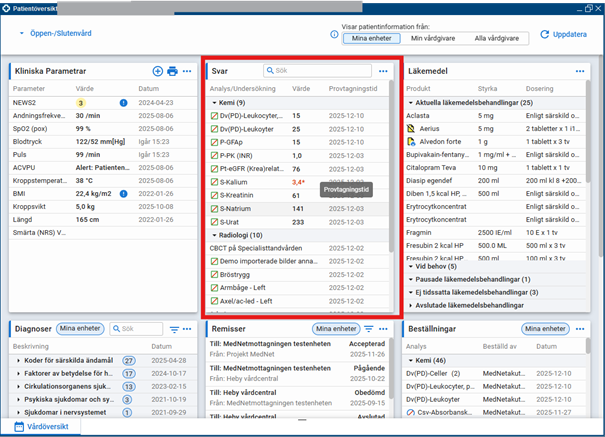This screenshot has width=605, height=437.
Task: Switch to the Vårdöversikt tab at bottom
Action: coord(49,426)
